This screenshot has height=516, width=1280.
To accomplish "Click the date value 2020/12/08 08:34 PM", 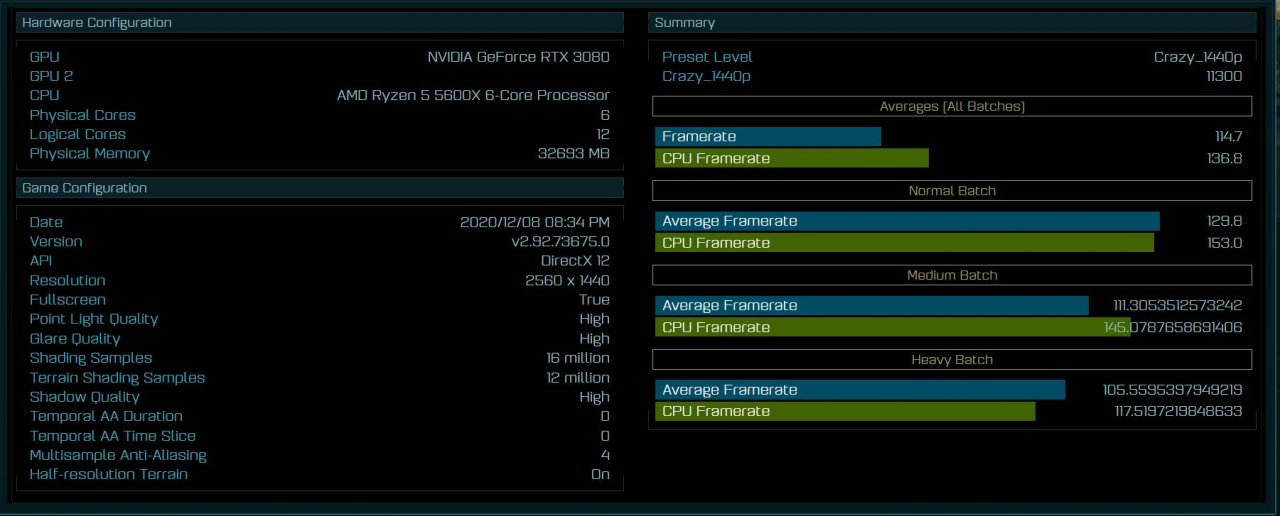I will pyautogui.click(x=534, y=222).
